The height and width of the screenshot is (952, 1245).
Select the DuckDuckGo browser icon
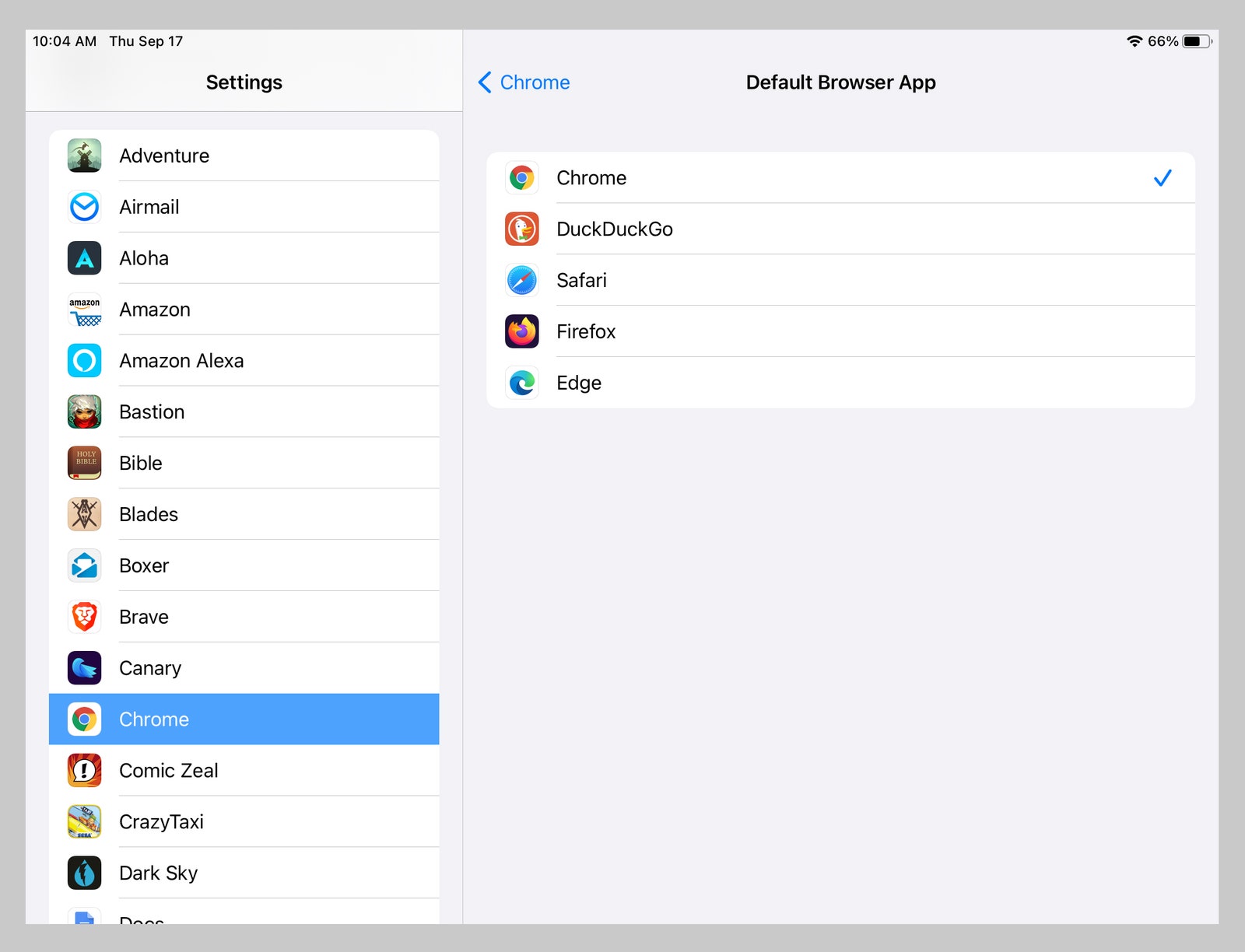coord(521,229)
